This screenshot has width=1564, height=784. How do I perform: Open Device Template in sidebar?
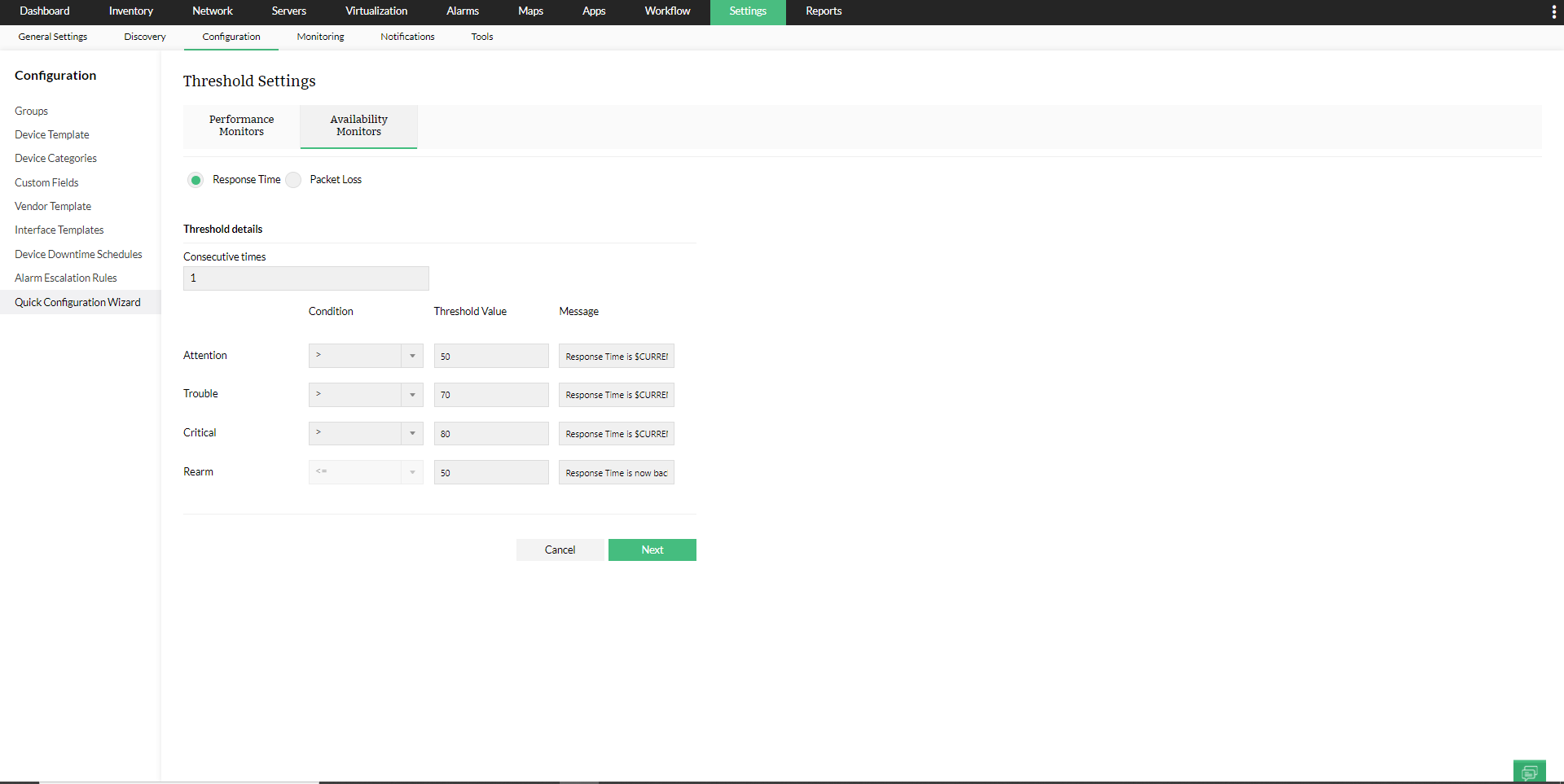[52, 135]
